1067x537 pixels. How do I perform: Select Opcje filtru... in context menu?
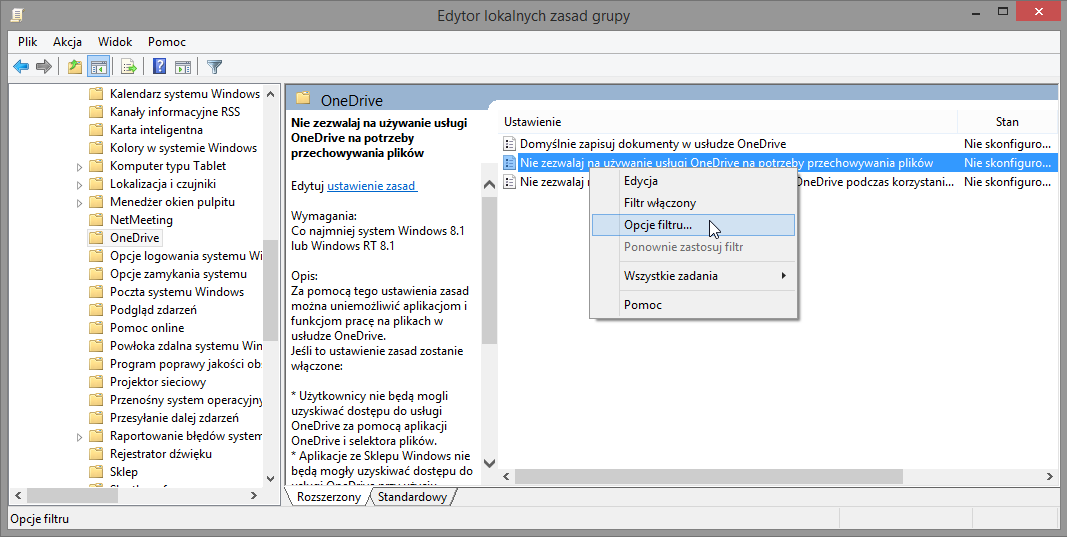pyautogui.click(x=693, y=225)
